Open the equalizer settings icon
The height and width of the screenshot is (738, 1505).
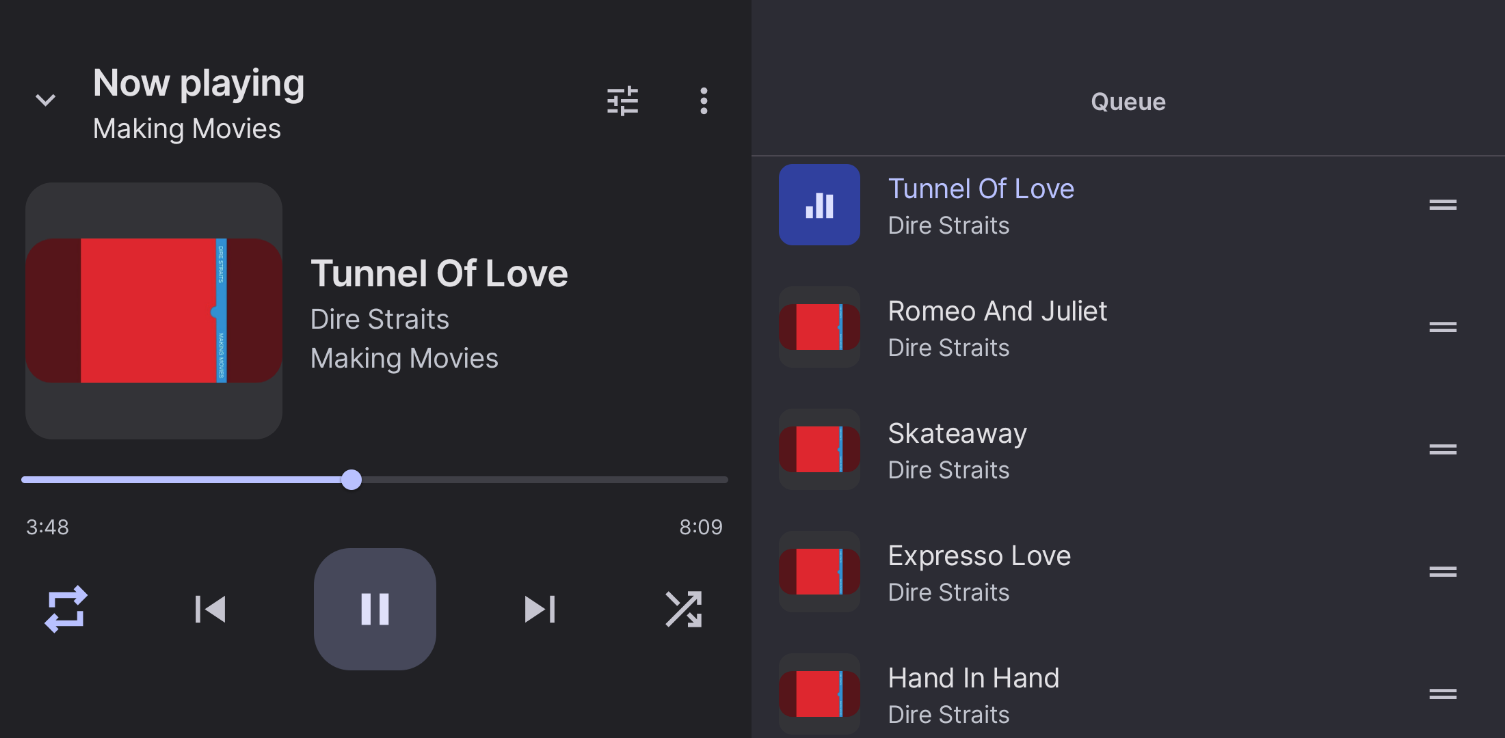(623, 101)
